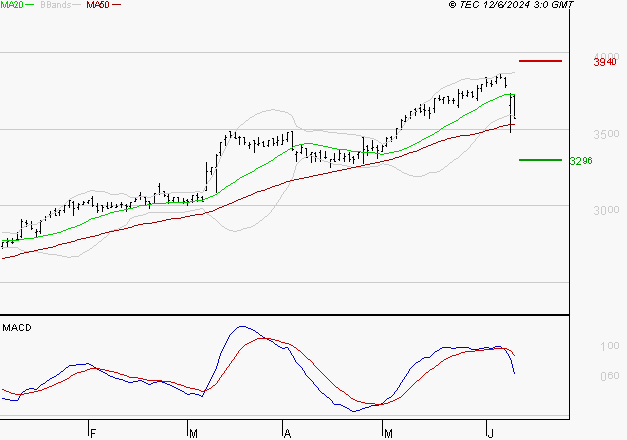The width and height of the screenshot is (627, 440).
Task: Click the 3500 price axis label
Action: [606, 134]
